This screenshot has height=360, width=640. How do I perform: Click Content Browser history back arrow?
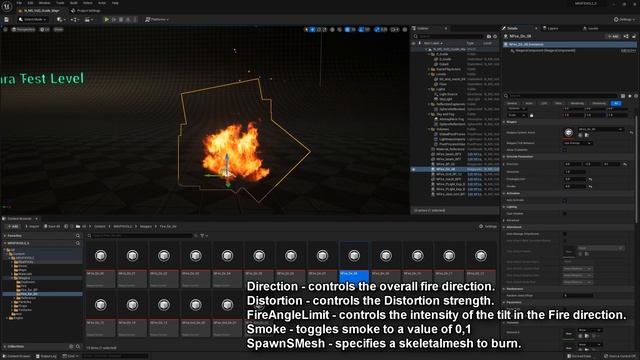[66, 226]
